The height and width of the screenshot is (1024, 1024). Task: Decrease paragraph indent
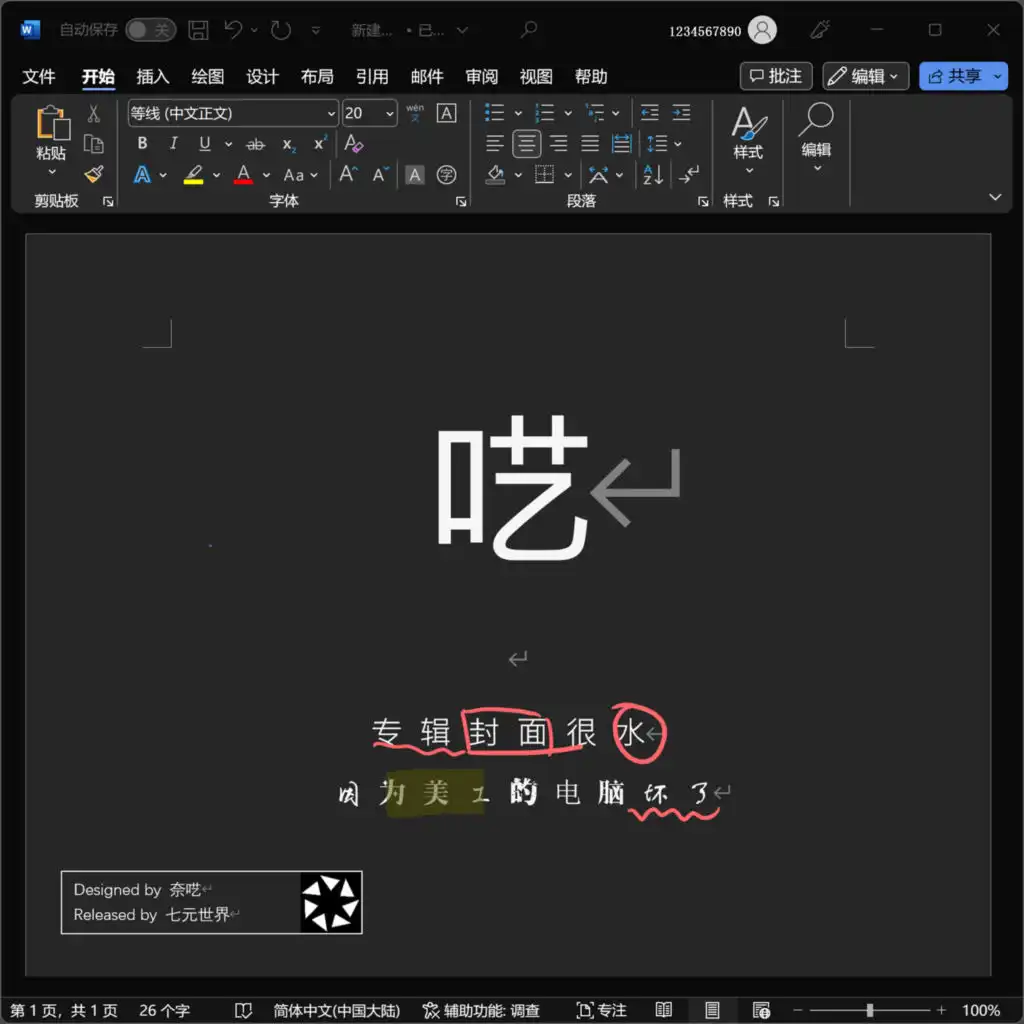(649, 113)
